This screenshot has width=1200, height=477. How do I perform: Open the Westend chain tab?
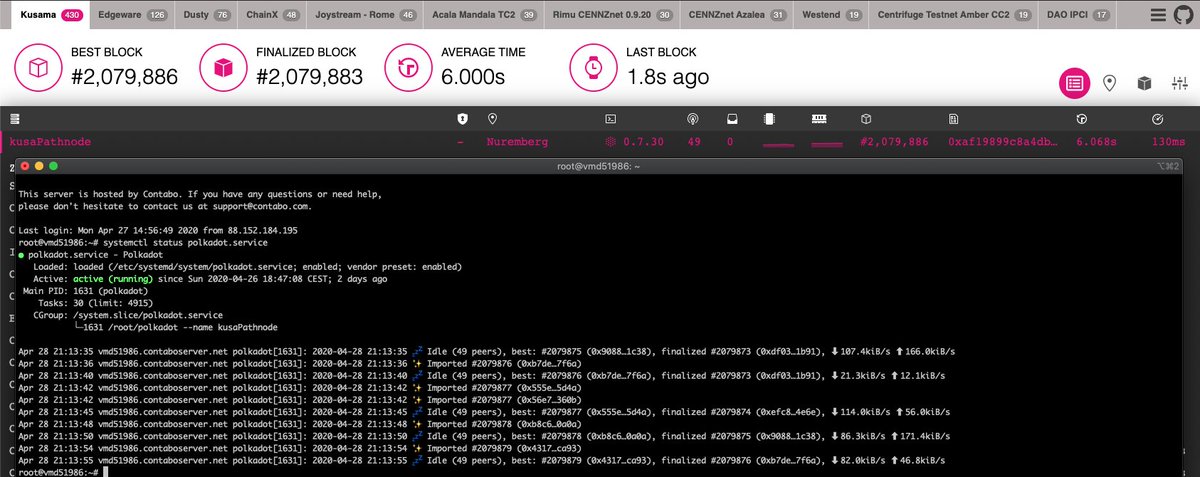830,15
